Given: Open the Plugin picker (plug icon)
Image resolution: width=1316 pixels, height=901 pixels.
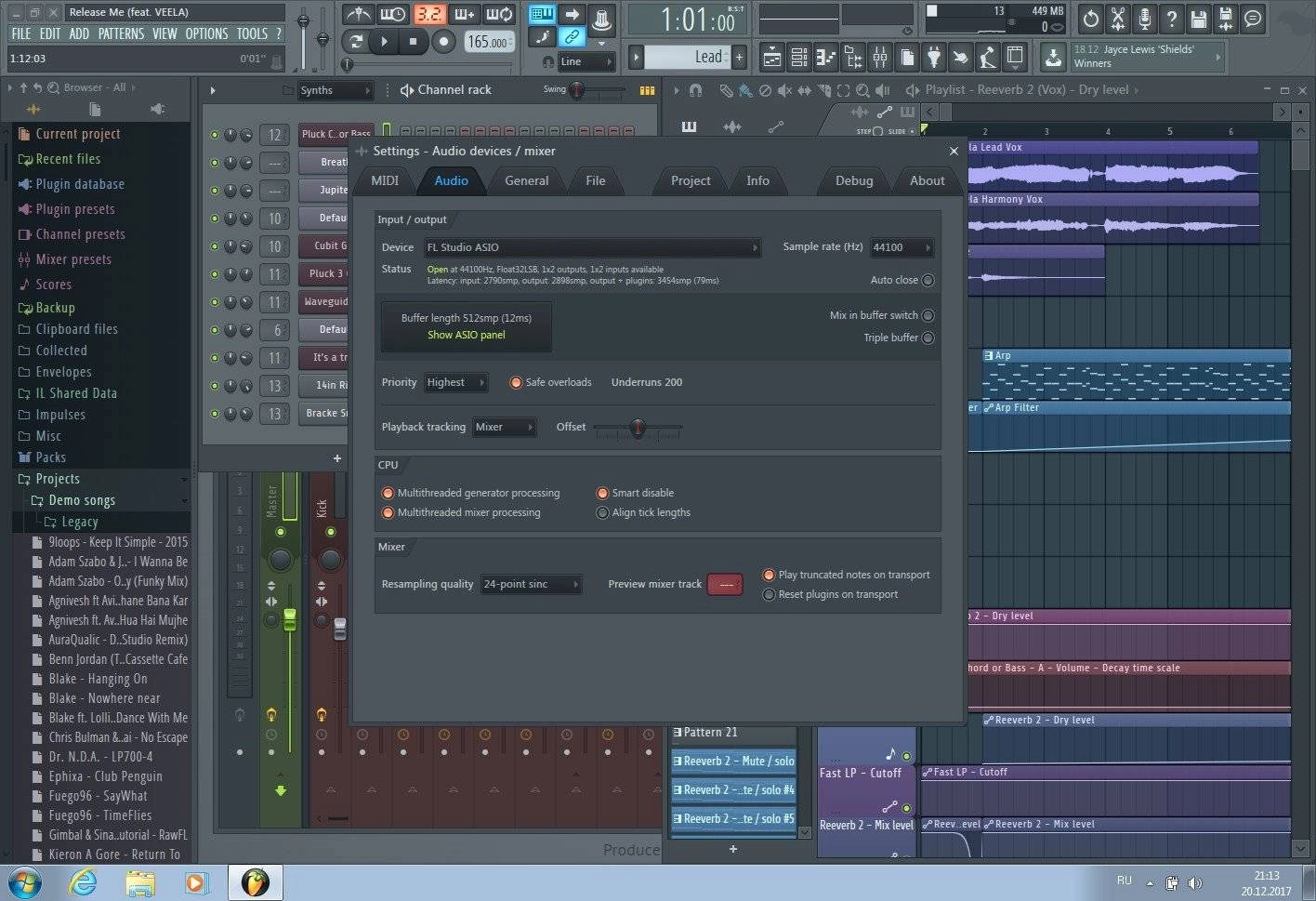Looking at the screenshot, I should [934, 58].
